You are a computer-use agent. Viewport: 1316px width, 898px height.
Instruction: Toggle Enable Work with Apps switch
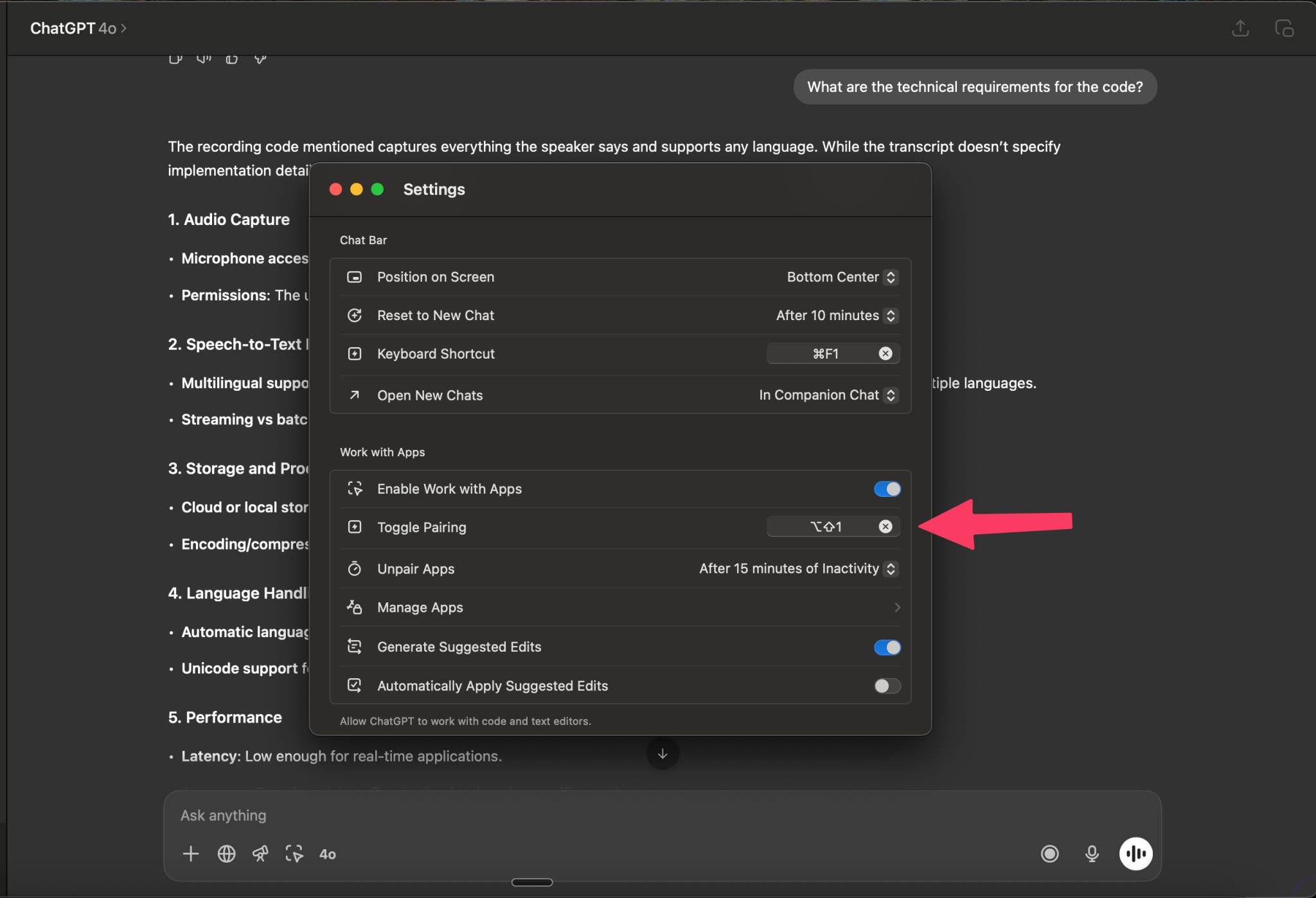point(887,489)
